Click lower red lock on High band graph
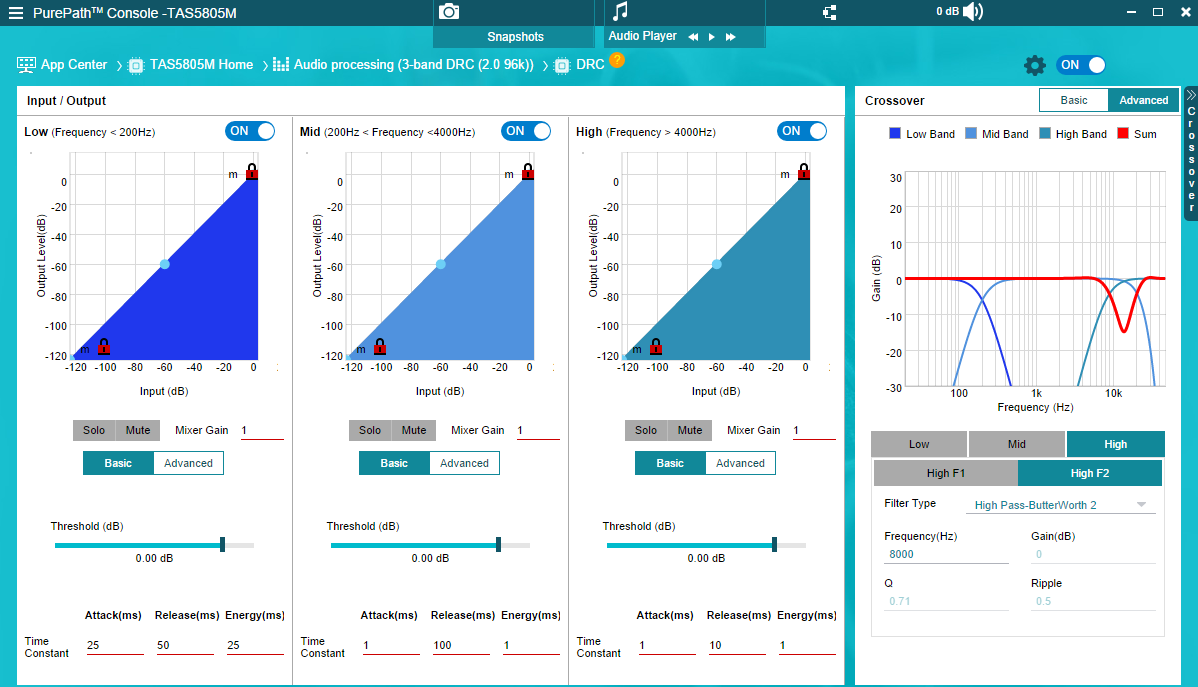The height and width of the screenshot is (687, 1198). click(656, 346)
